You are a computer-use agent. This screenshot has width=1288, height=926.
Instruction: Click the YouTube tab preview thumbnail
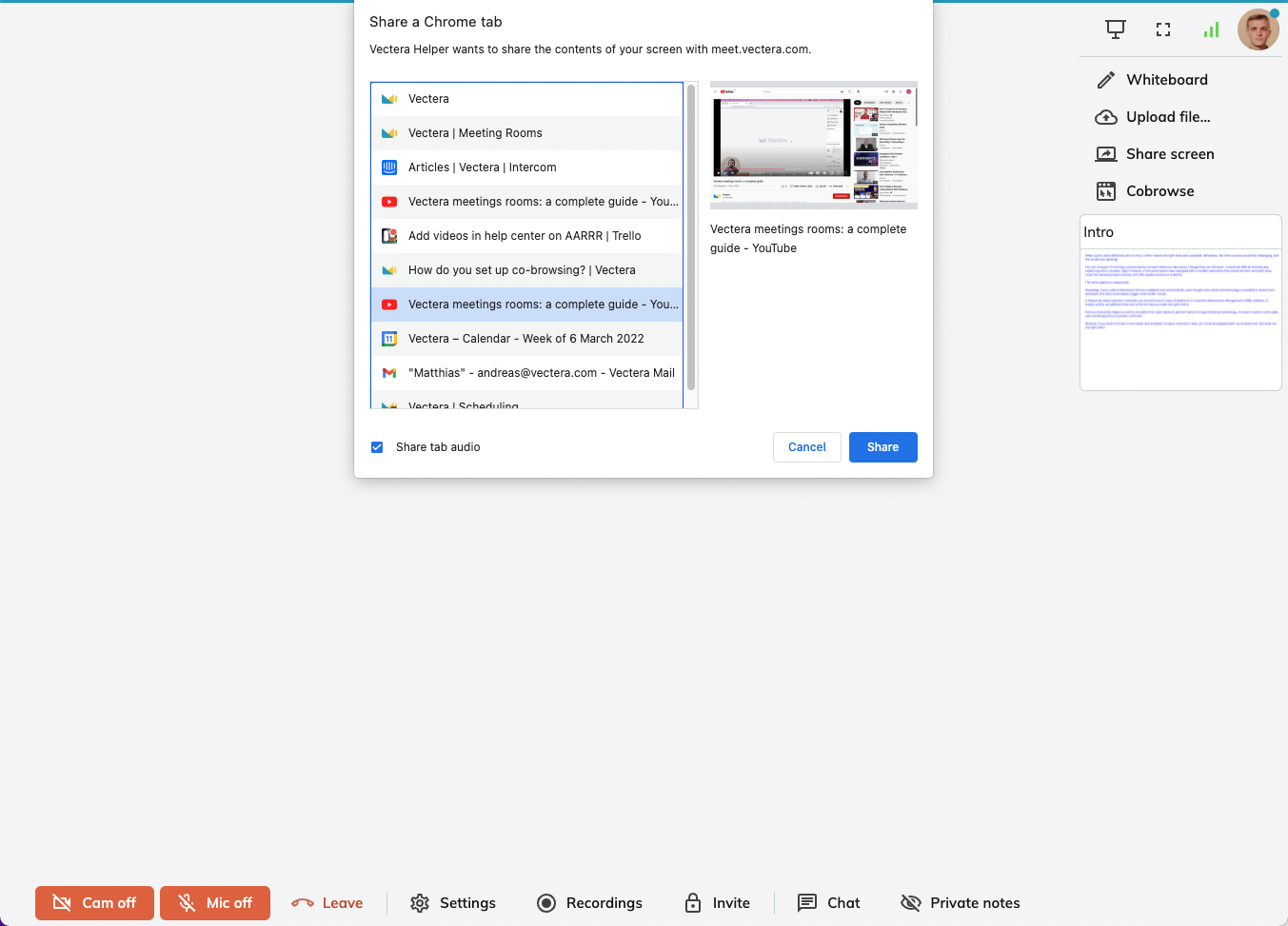[x=814, y=145]
